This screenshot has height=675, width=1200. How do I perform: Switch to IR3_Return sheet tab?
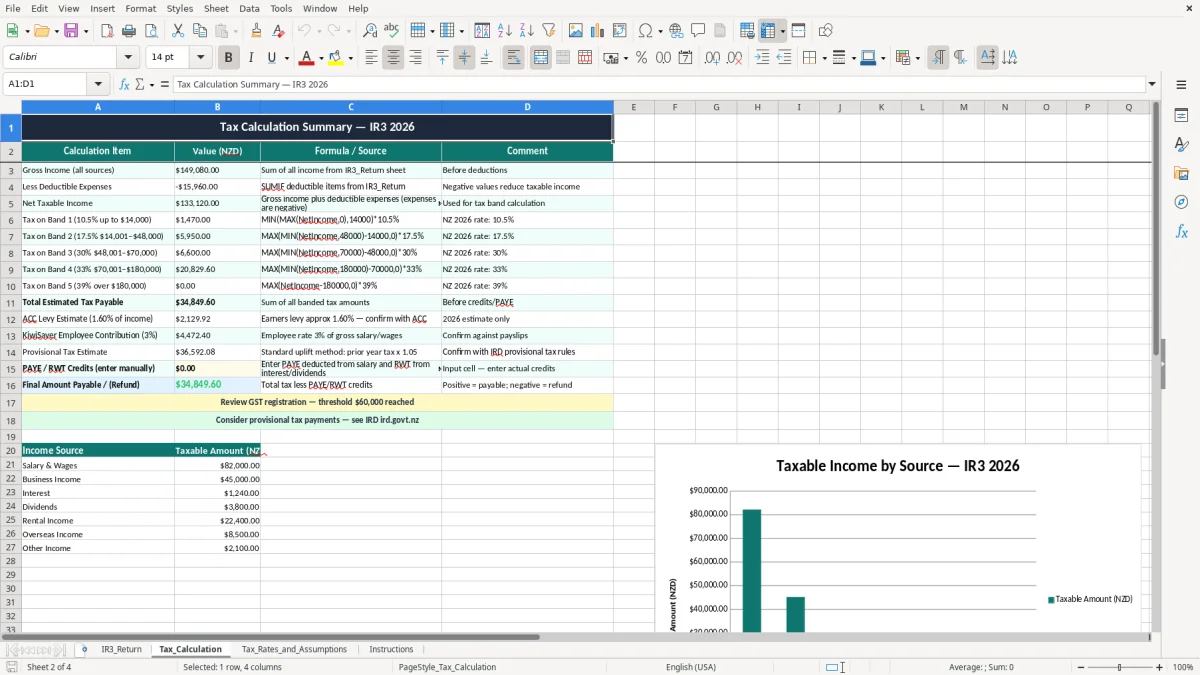(121, 649)
